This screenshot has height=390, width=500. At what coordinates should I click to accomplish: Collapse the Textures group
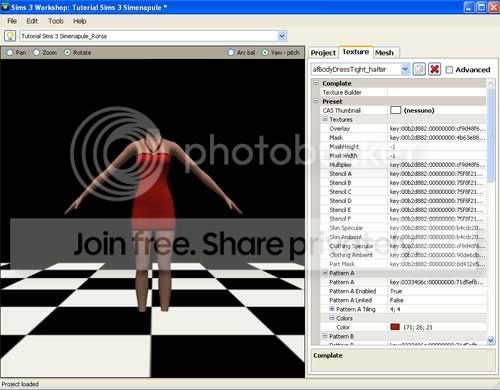(325, 119)
